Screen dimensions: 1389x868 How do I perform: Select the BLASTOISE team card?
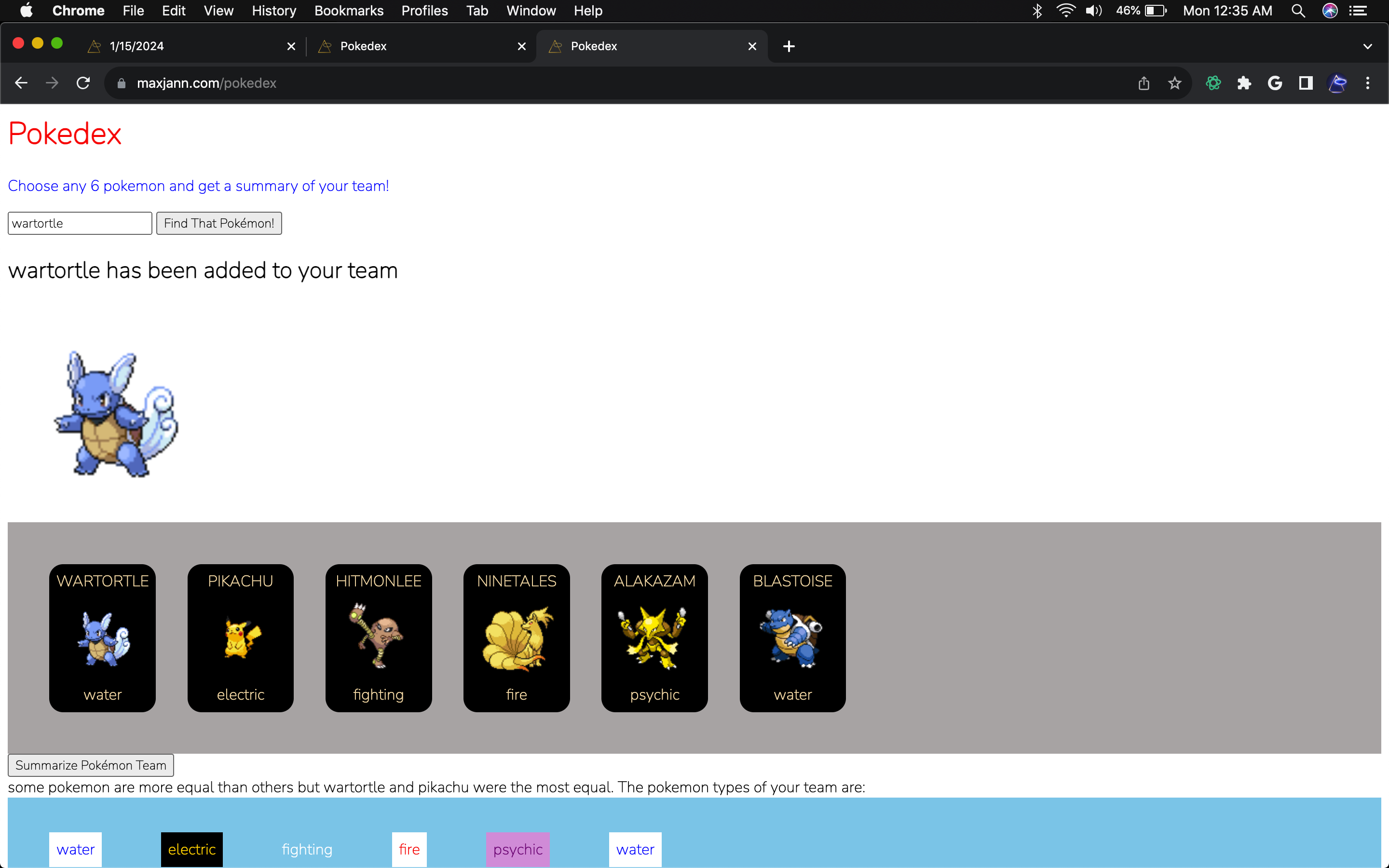pyautogui.click(x=793, y=638)
